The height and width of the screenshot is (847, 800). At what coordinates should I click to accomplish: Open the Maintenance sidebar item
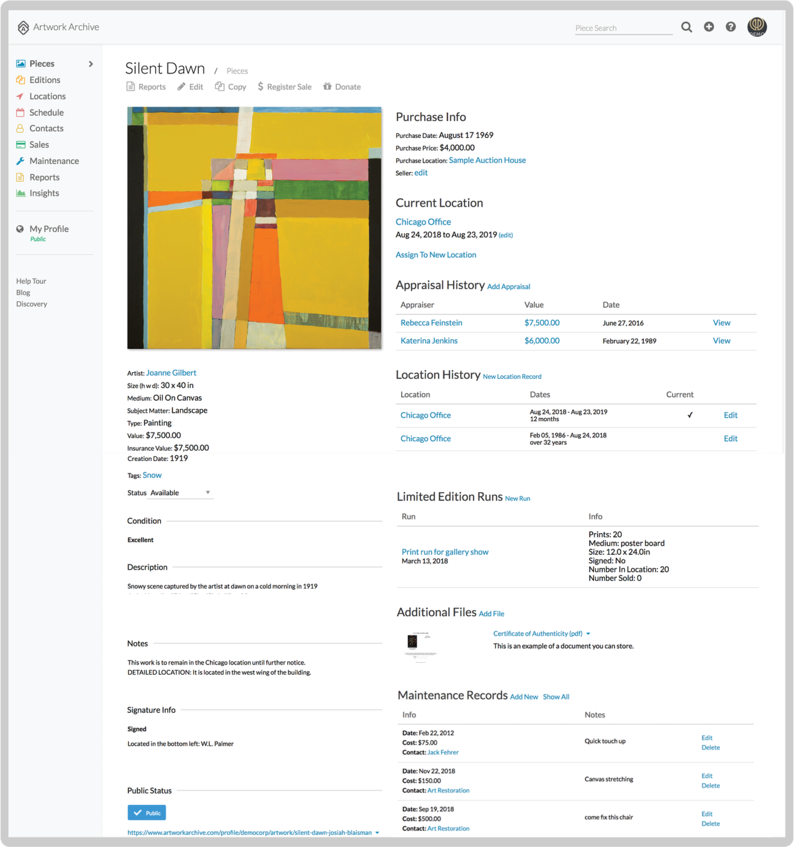54,161
